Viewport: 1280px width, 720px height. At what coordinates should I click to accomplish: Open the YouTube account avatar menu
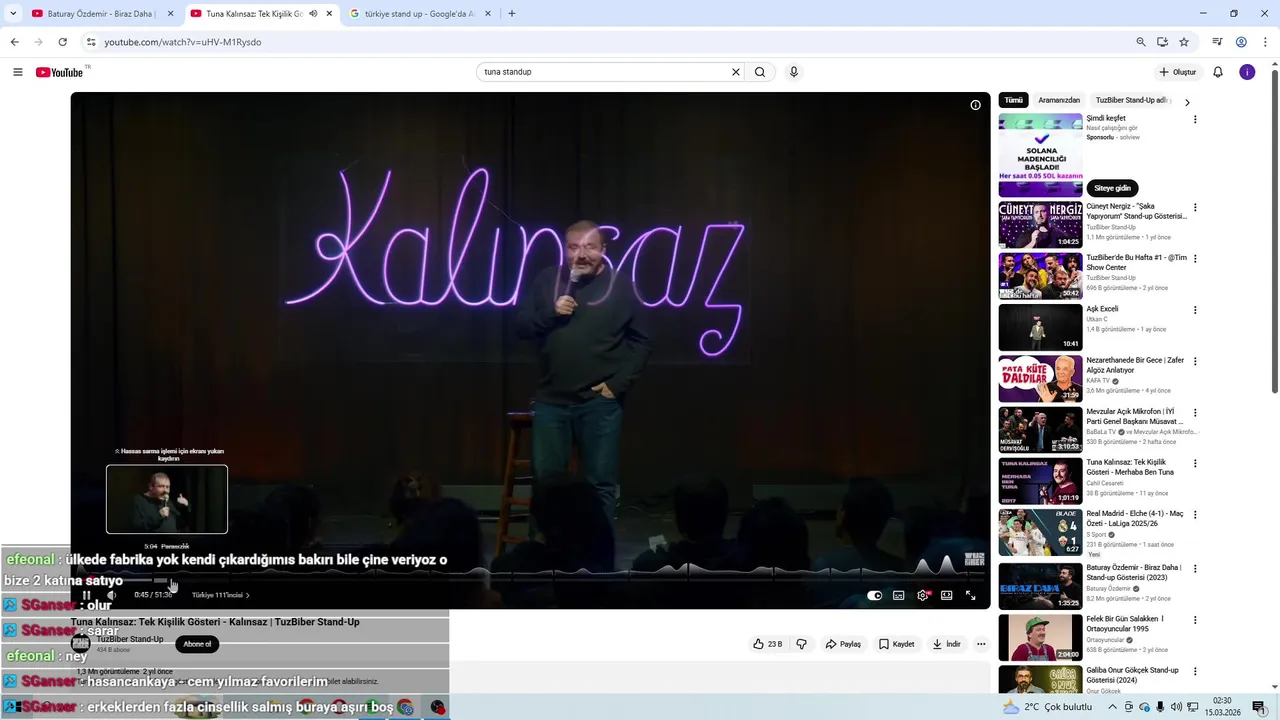click(1247, 72)
